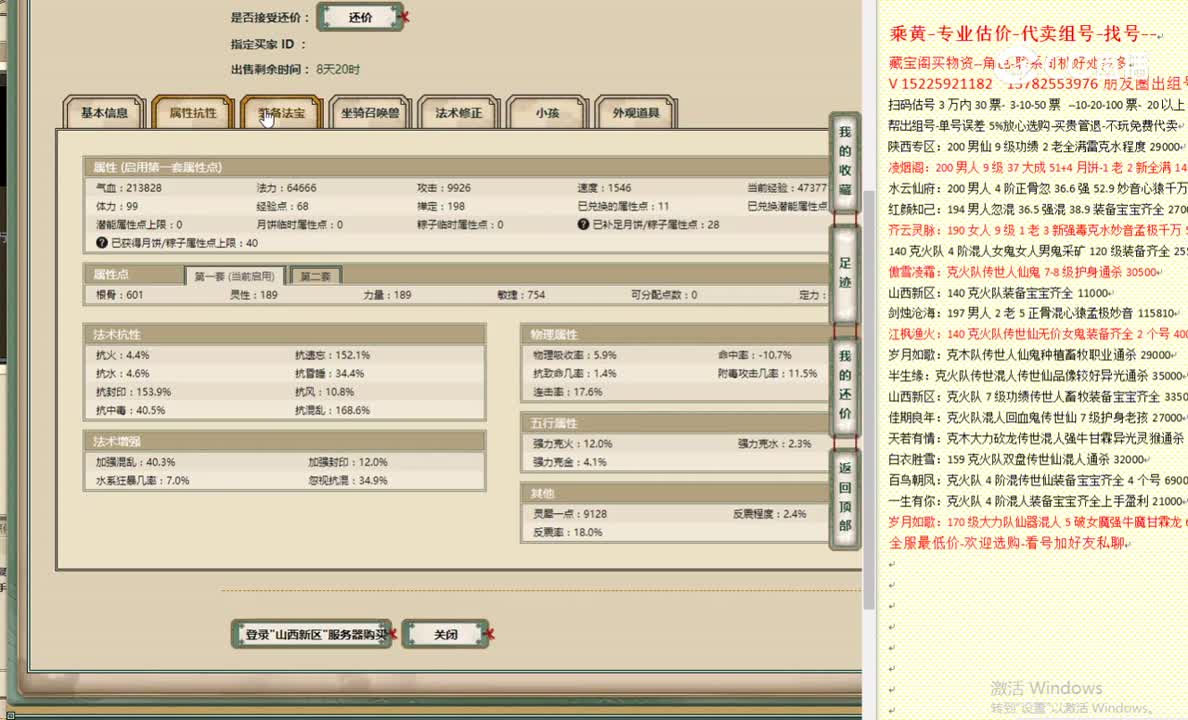Image resolution: width=1188 pixels, height=720 pixels.
Task: Open the 我的还价 side button
Action: [x=845, y=385]
